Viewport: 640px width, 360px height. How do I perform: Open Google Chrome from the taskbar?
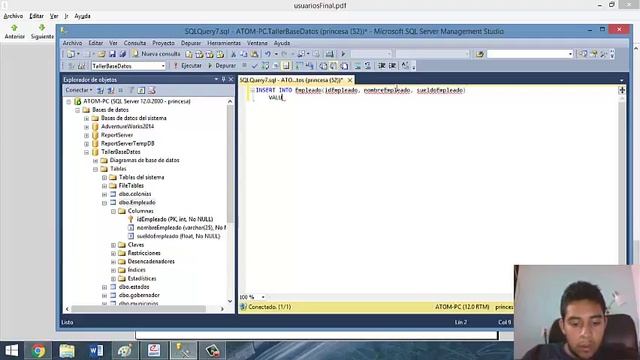coord(38,351)
